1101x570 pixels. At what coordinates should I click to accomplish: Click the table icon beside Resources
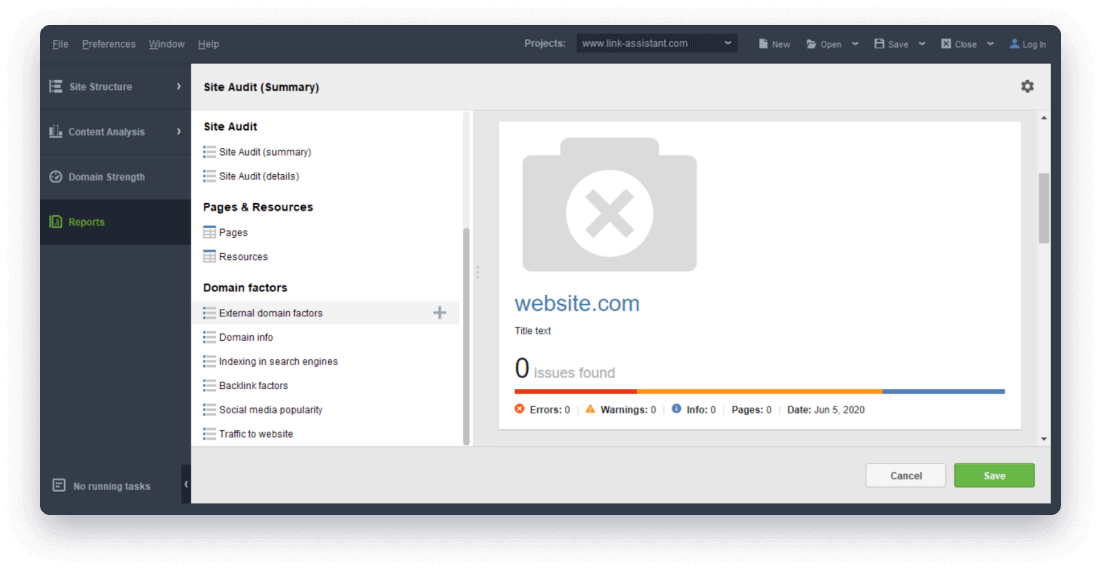pyautogui.click(x=209, y=256)
